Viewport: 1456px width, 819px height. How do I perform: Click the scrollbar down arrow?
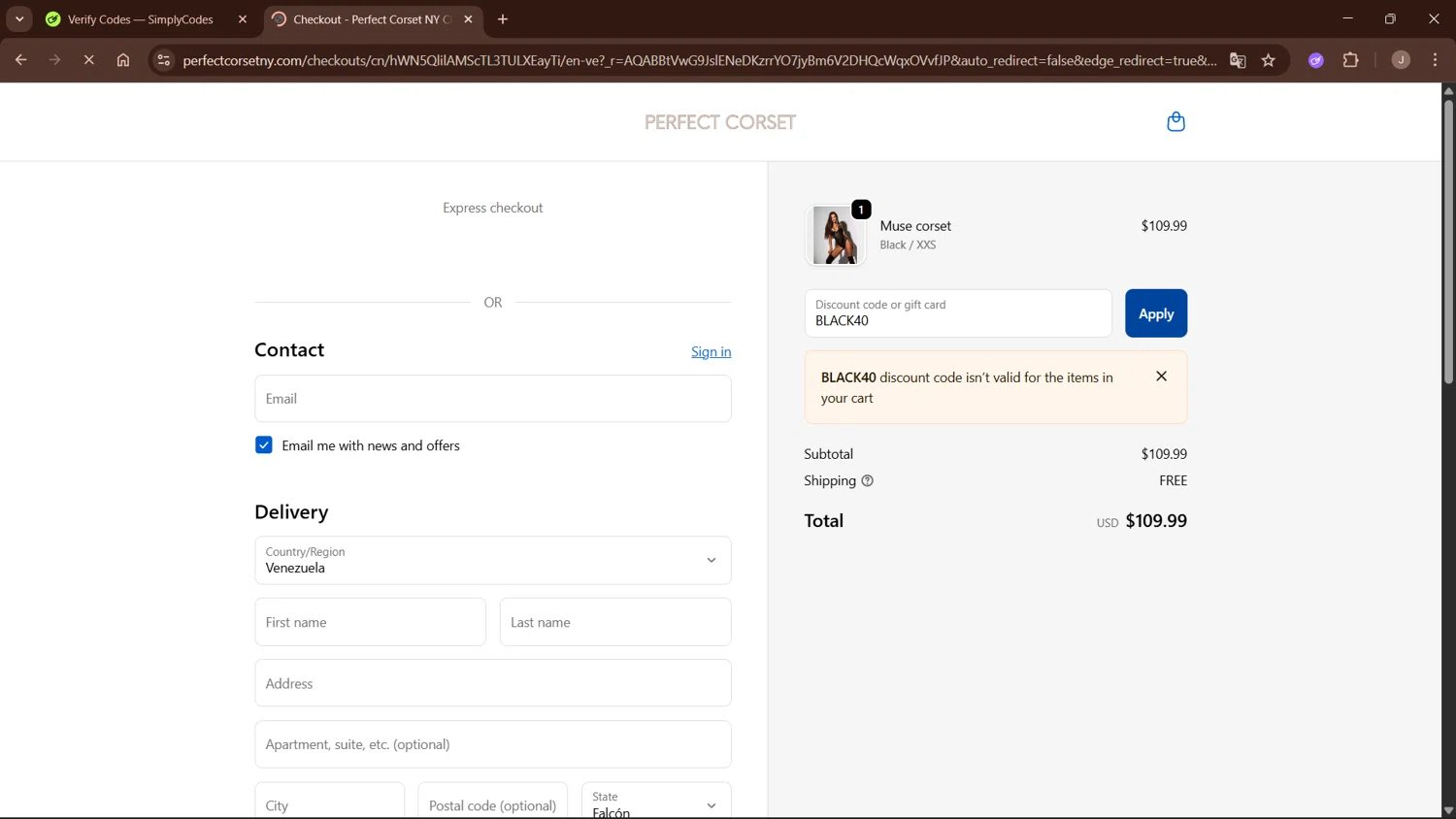coord(1448,811)
